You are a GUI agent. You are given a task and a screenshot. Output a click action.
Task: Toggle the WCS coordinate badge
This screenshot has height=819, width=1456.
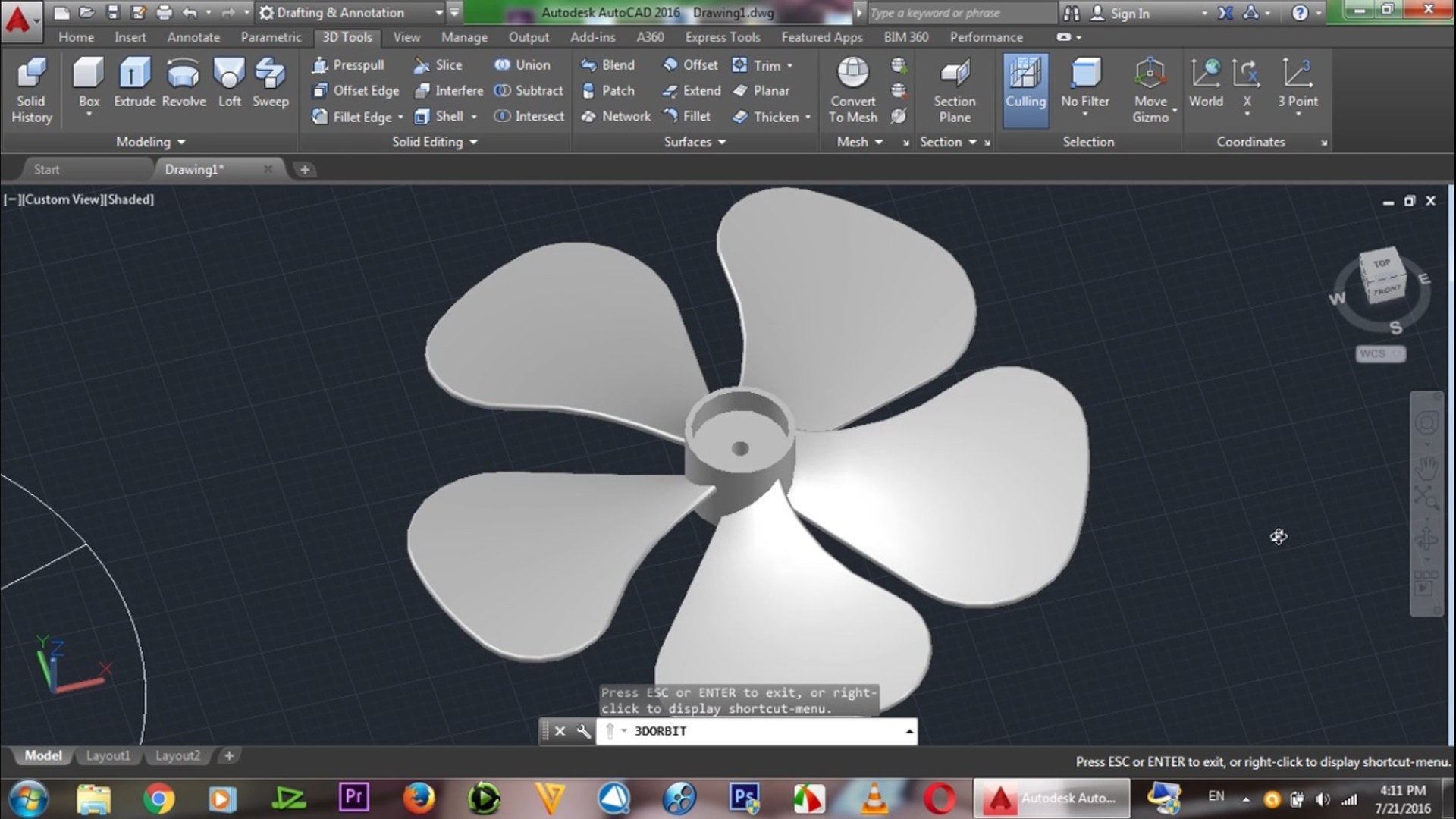[x=1379, y=354]
